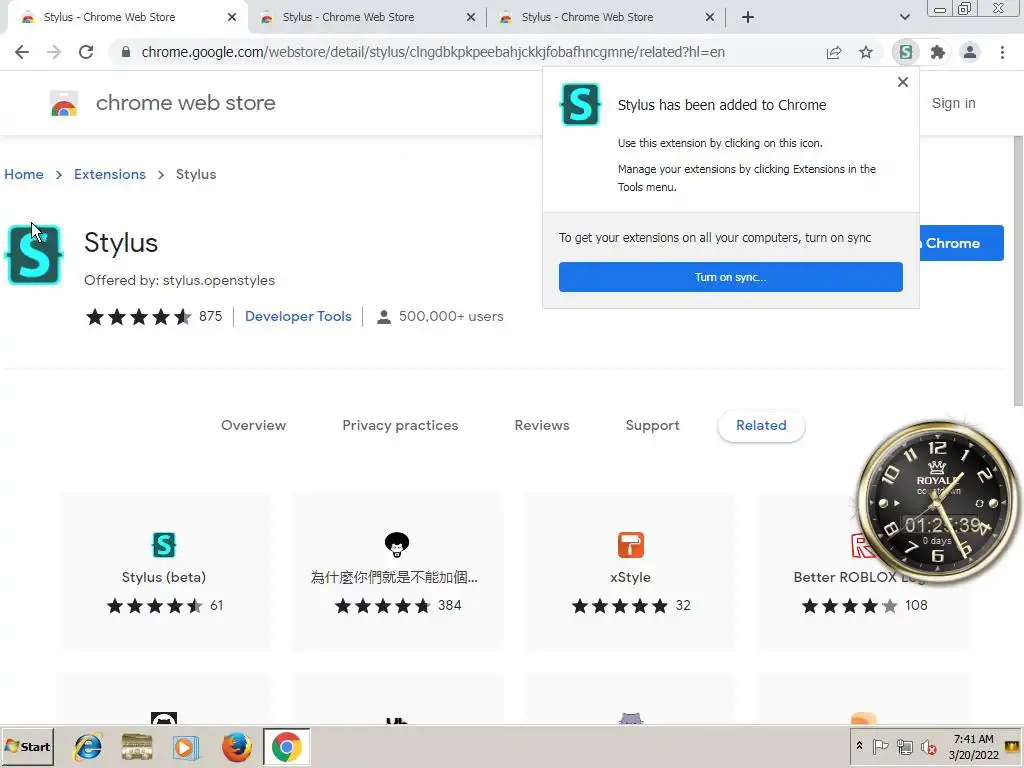The height and width of the screenshot is (768, 1024).
Task: Go back with the browser back arrow
Action: click(22, 52)
